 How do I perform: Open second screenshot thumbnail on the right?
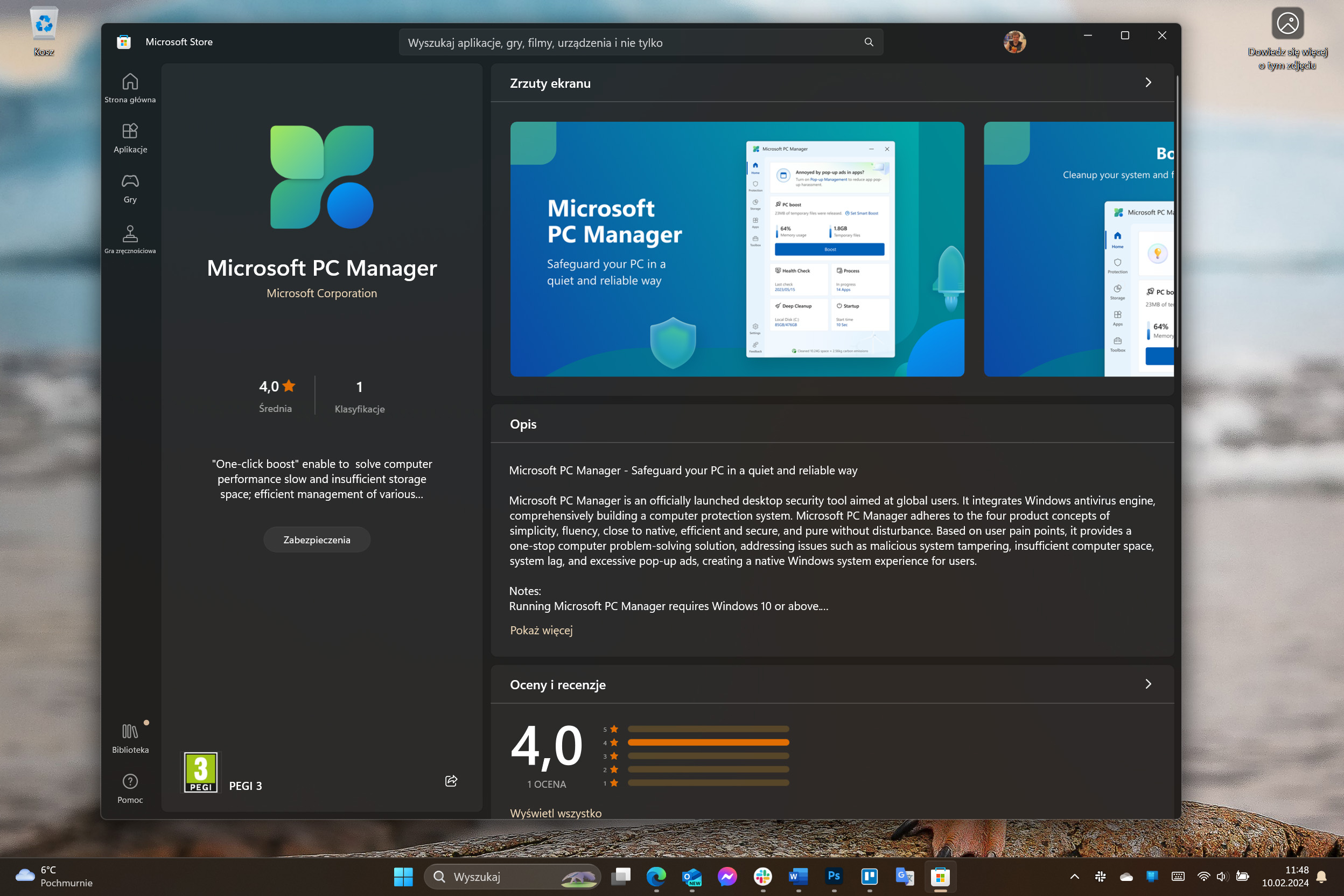point(1079,249)
